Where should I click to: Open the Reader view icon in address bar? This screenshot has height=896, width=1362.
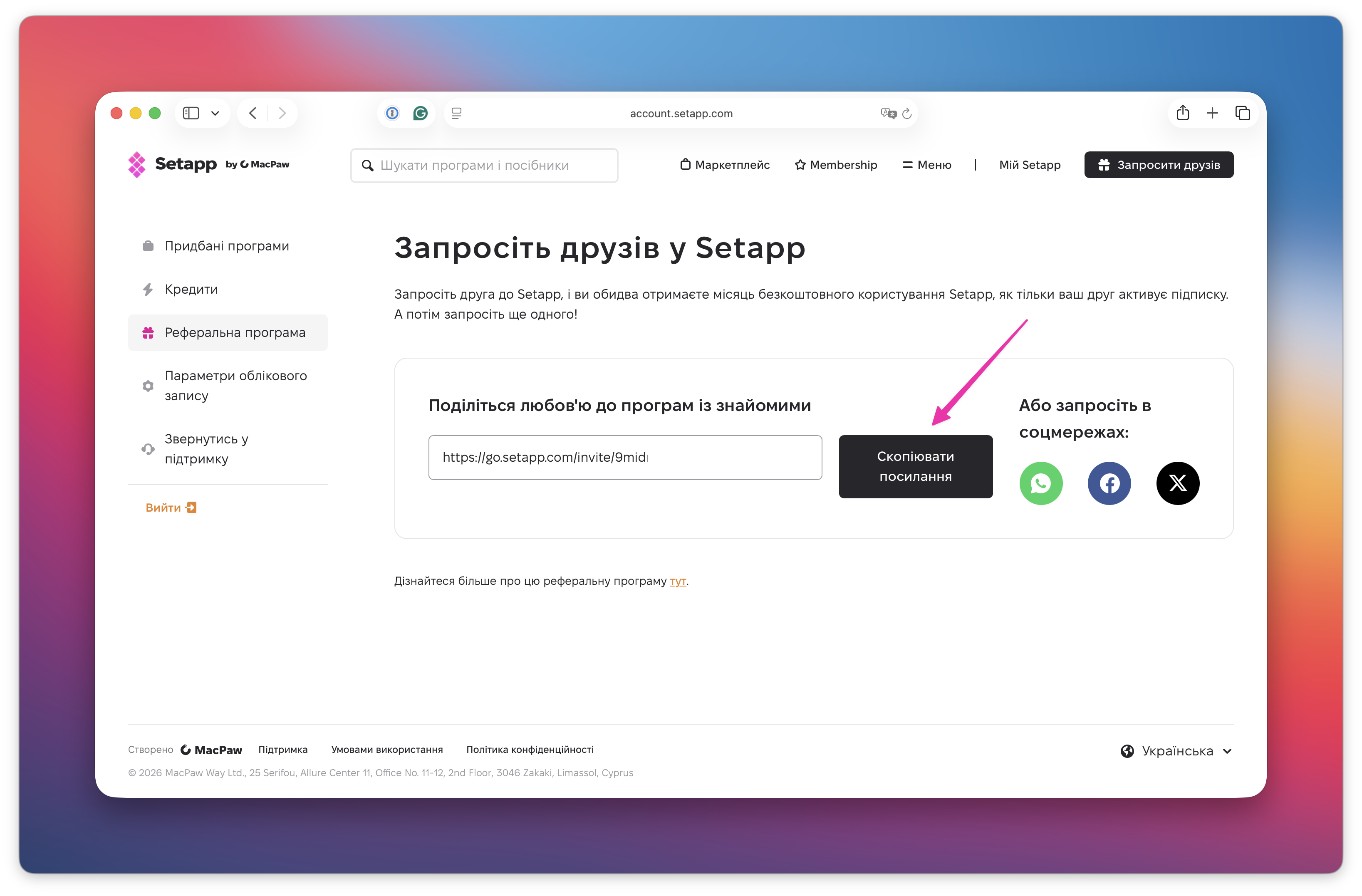pos(456,113)
